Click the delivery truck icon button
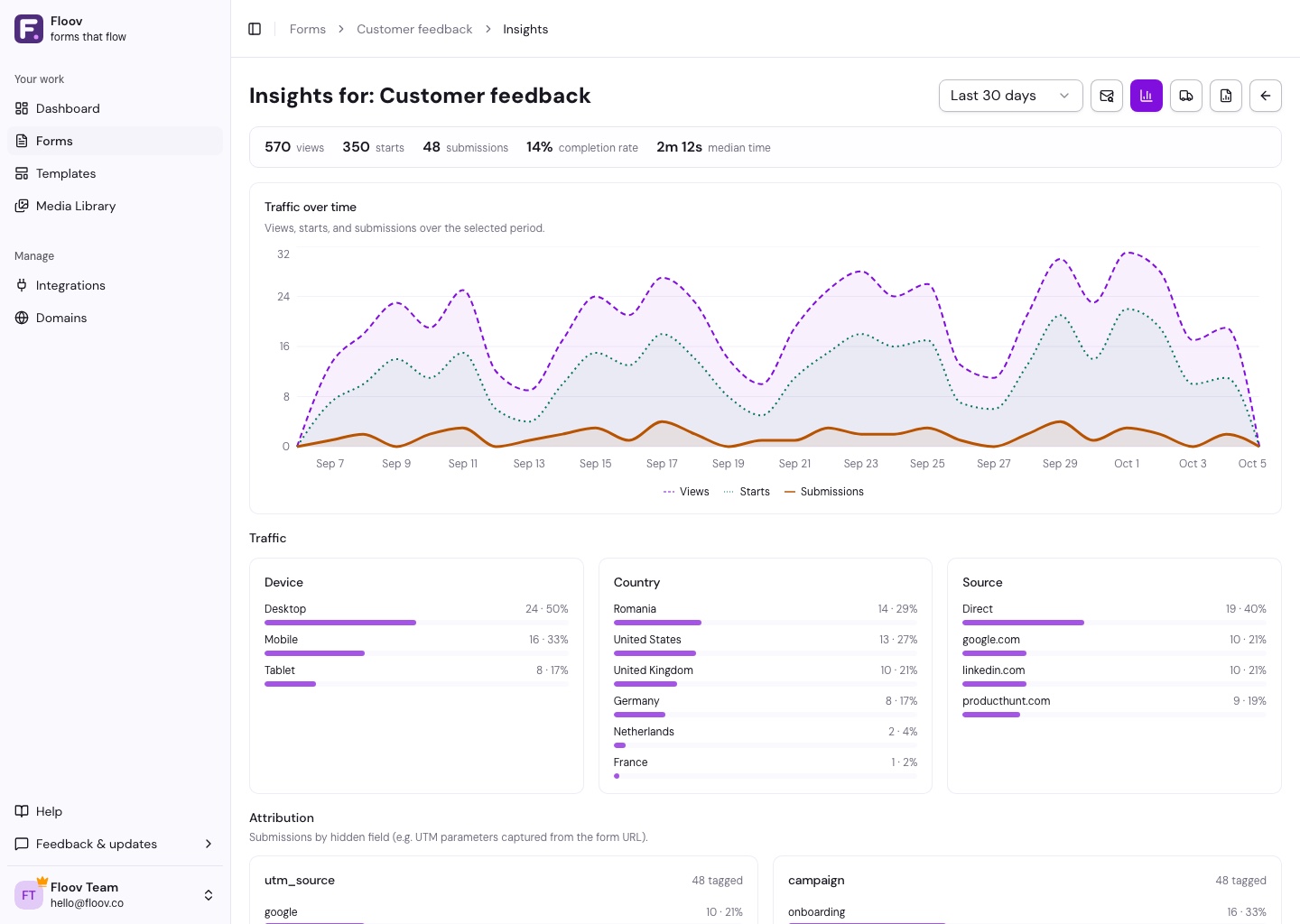 click(x=1186, y=96)
